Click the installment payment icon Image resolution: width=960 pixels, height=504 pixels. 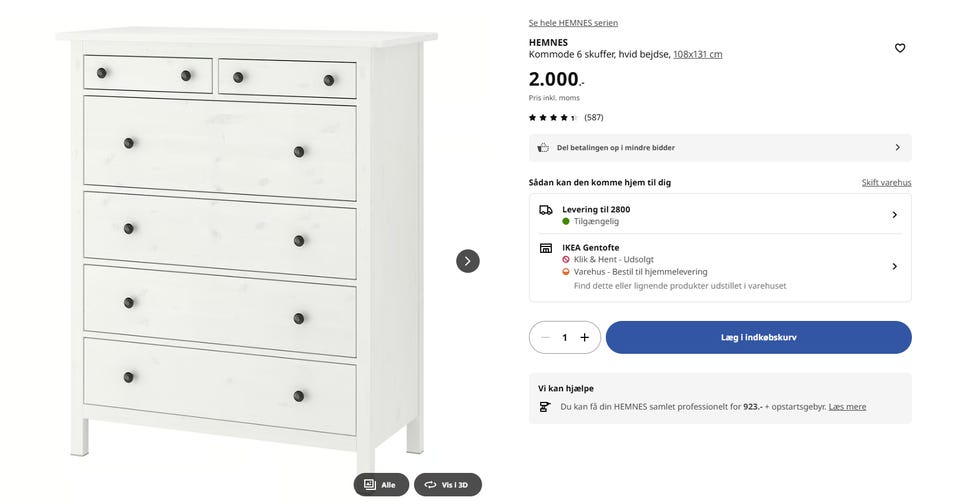pos(543,147)
